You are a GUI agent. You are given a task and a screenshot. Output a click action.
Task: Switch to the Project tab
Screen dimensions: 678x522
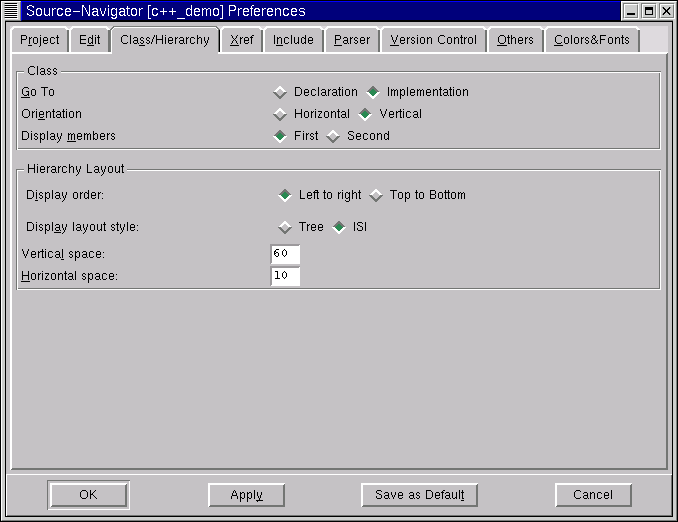[39, 40]
